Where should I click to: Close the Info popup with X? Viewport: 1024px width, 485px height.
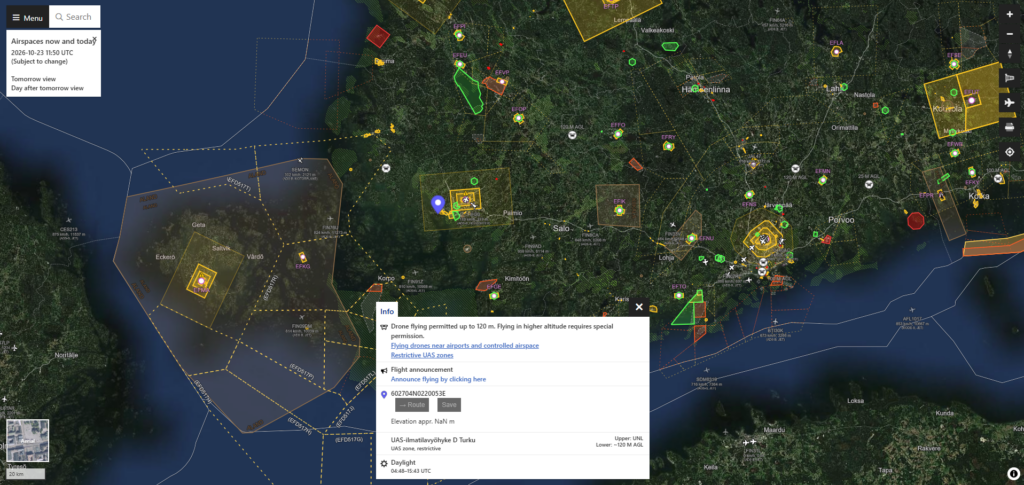pos(639,307)
